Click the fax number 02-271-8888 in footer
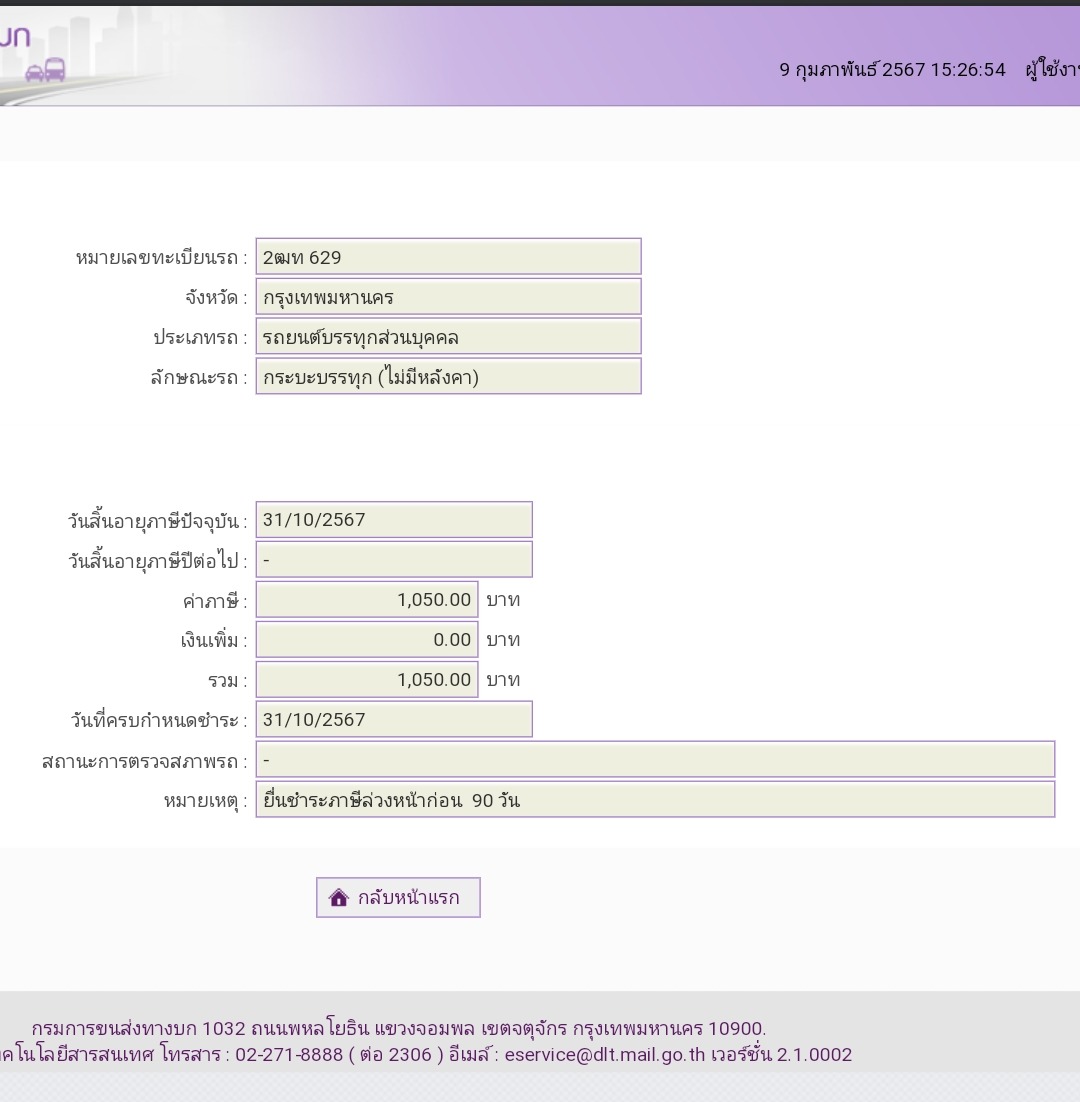 [x=289, y=1054]
